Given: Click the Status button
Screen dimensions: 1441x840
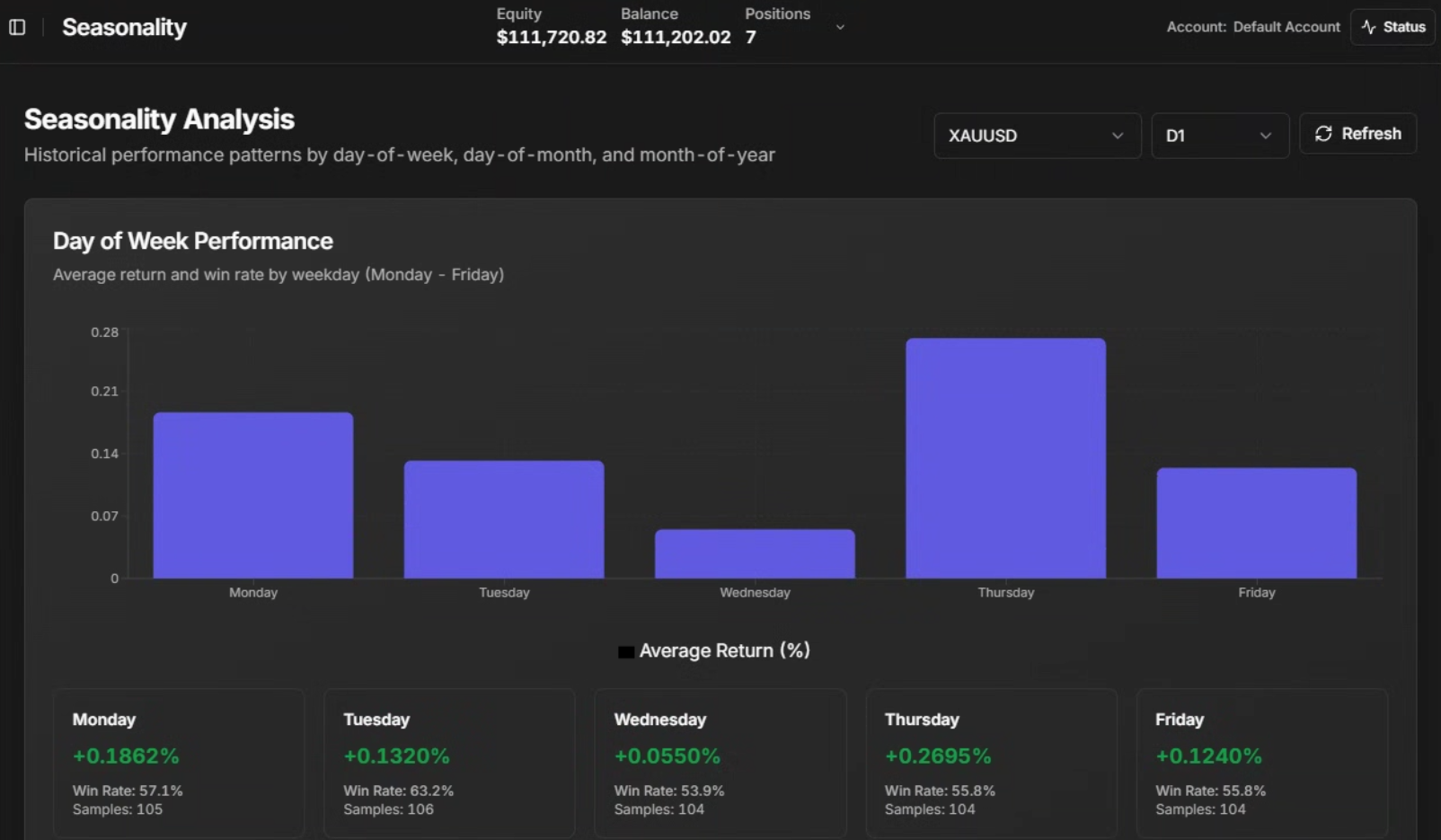Looking at the screenshot, I should (x=1392, y=26).
